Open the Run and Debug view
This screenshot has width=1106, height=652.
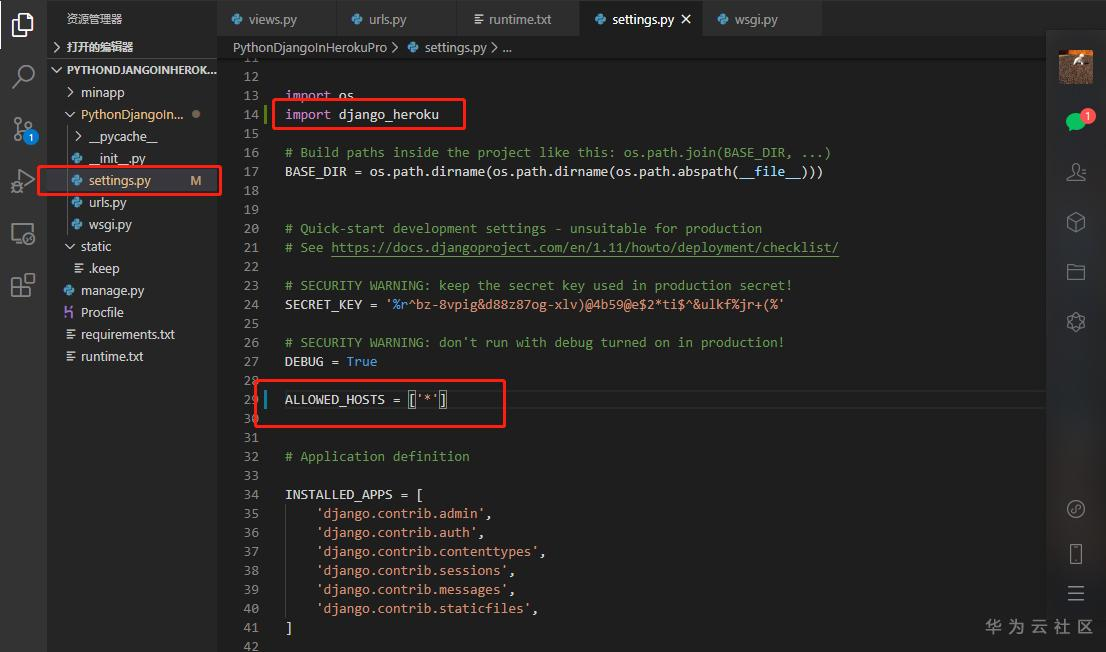23,181
